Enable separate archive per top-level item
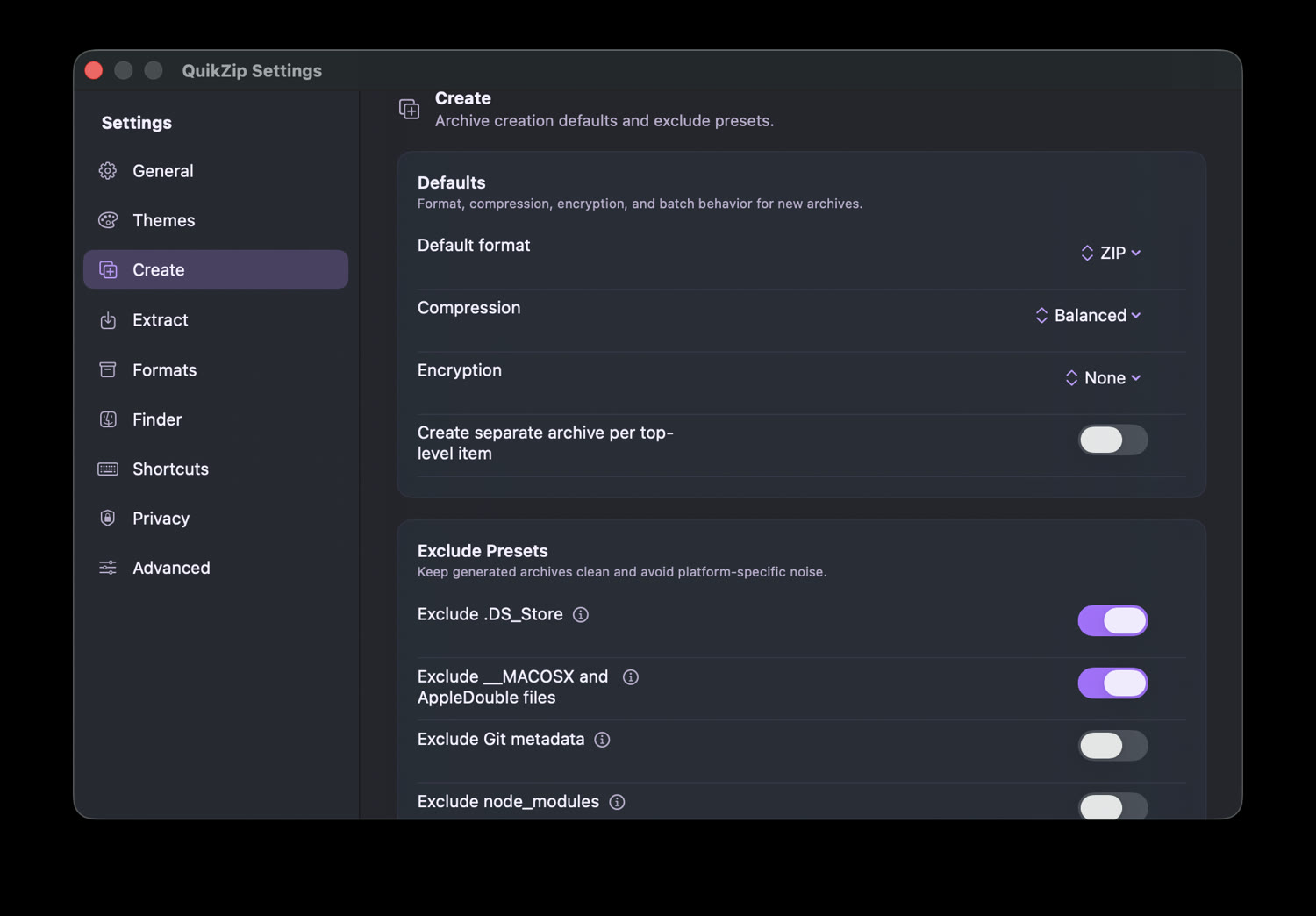Image resolution: width=1316 pixels, height=916 pixels. [x=1112, y=440]
